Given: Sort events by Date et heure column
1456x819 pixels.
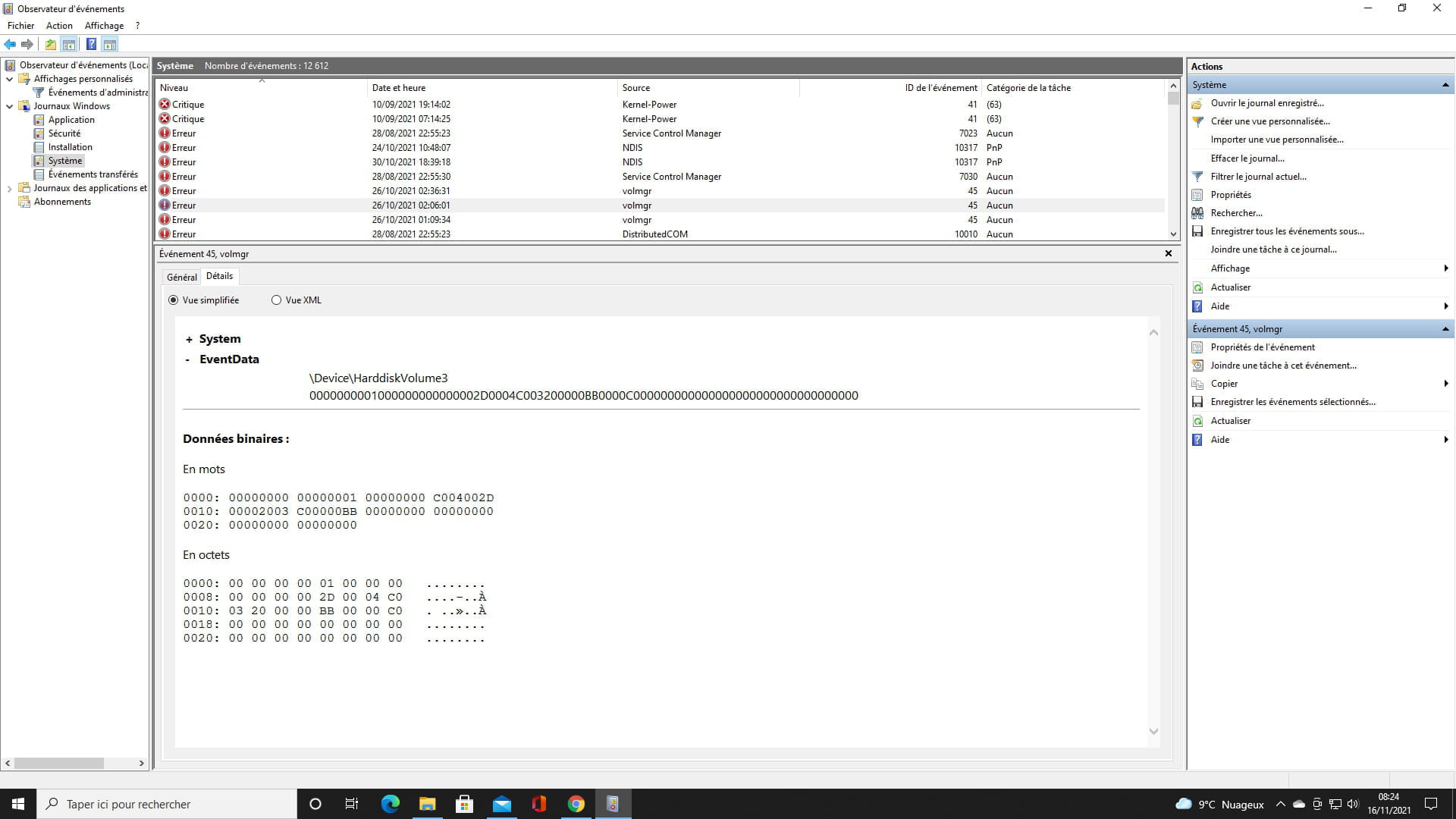Looking at the screenshot, I should pyautogui.click(x=492, y=88).
